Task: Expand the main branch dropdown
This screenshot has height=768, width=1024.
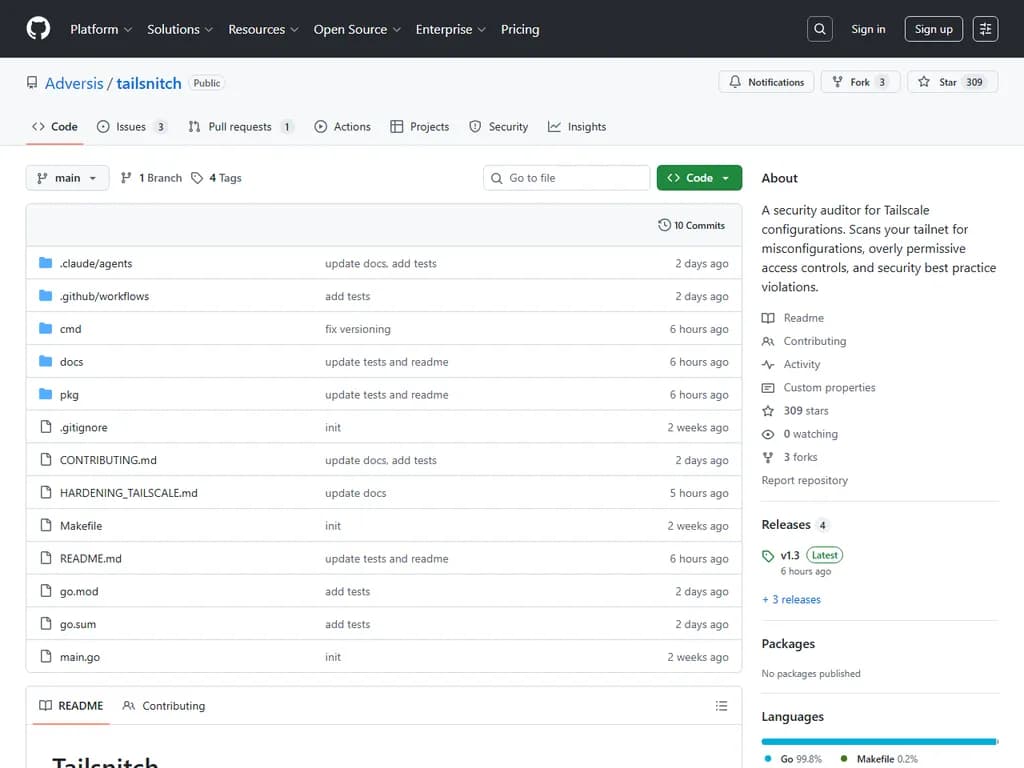Action: point(67,178)
